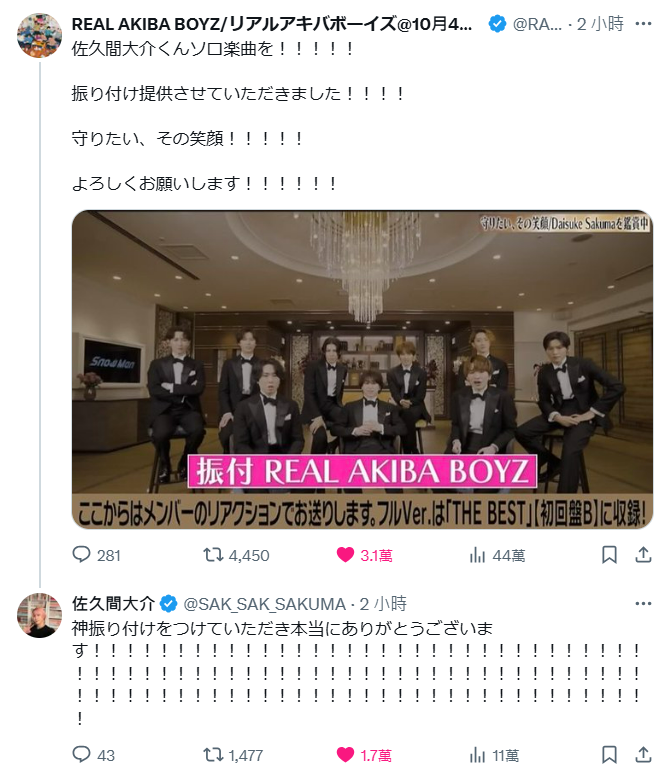668x776 pixels.
Task: Bookmark the REAL AKIBA BOYZ tweet
Action: 609,555
